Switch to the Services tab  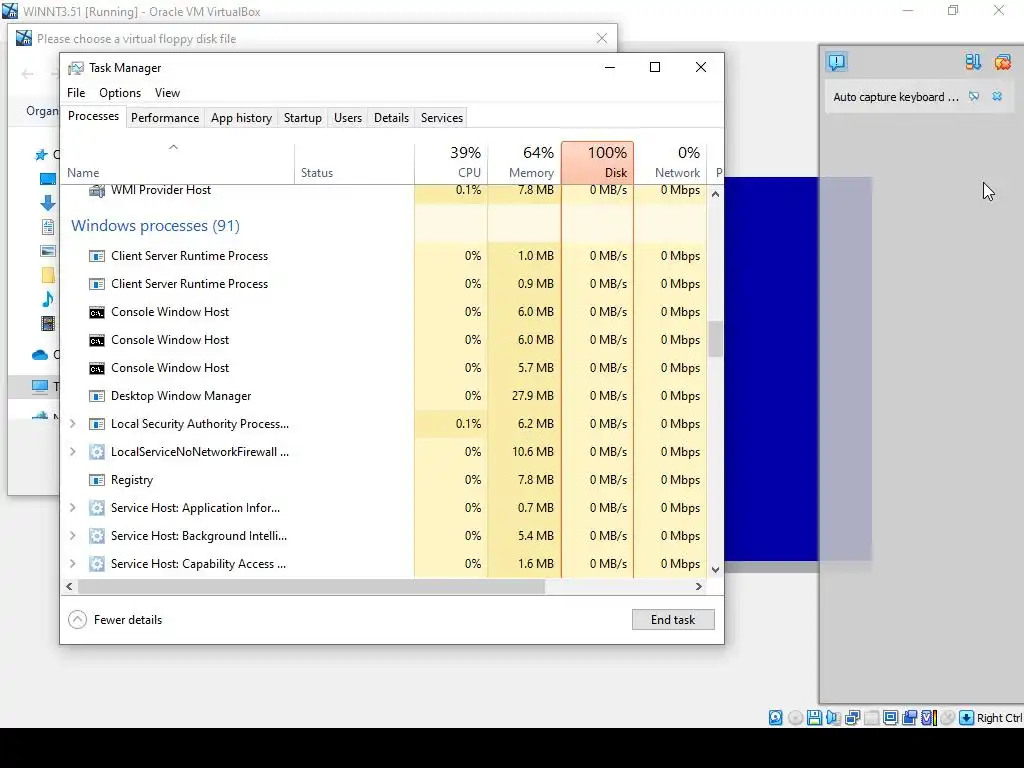(441, 118)
